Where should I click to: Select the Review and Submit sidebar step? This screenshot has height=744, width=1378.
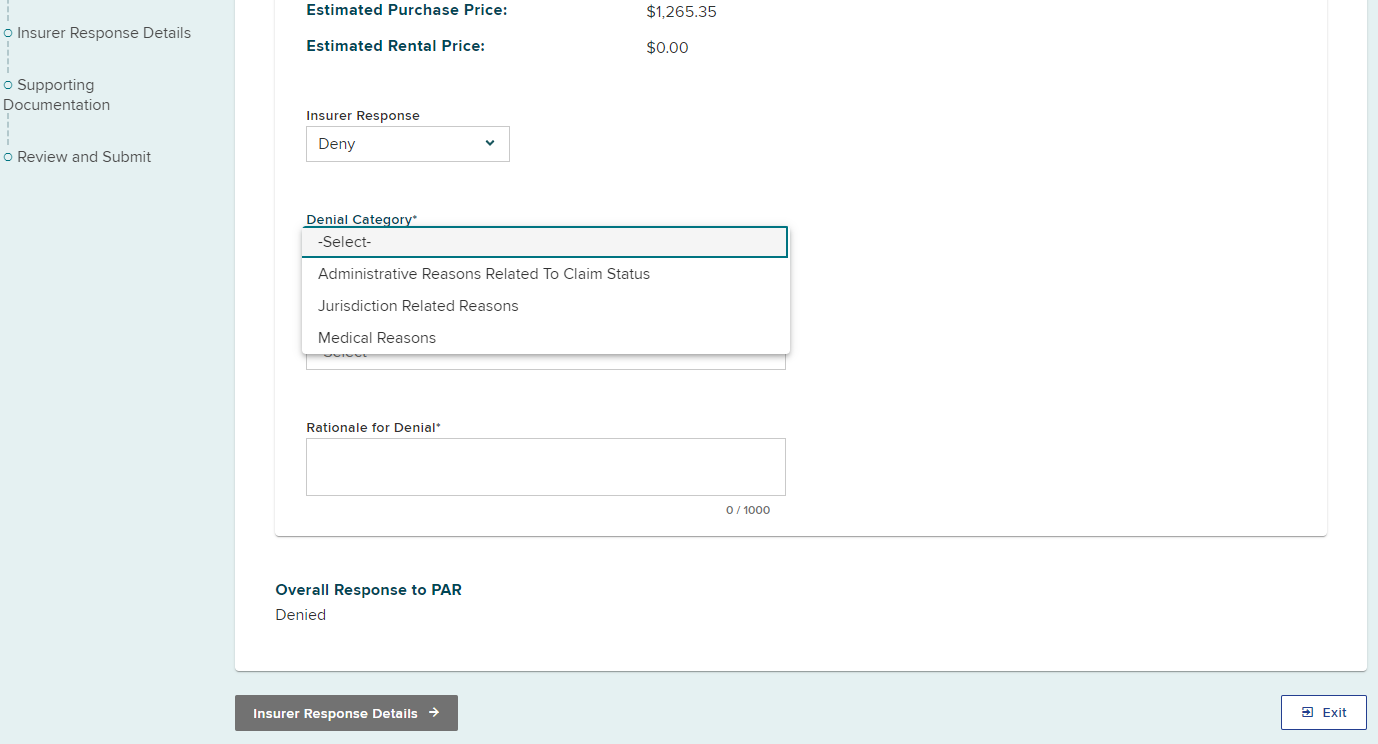coord(84,156)
